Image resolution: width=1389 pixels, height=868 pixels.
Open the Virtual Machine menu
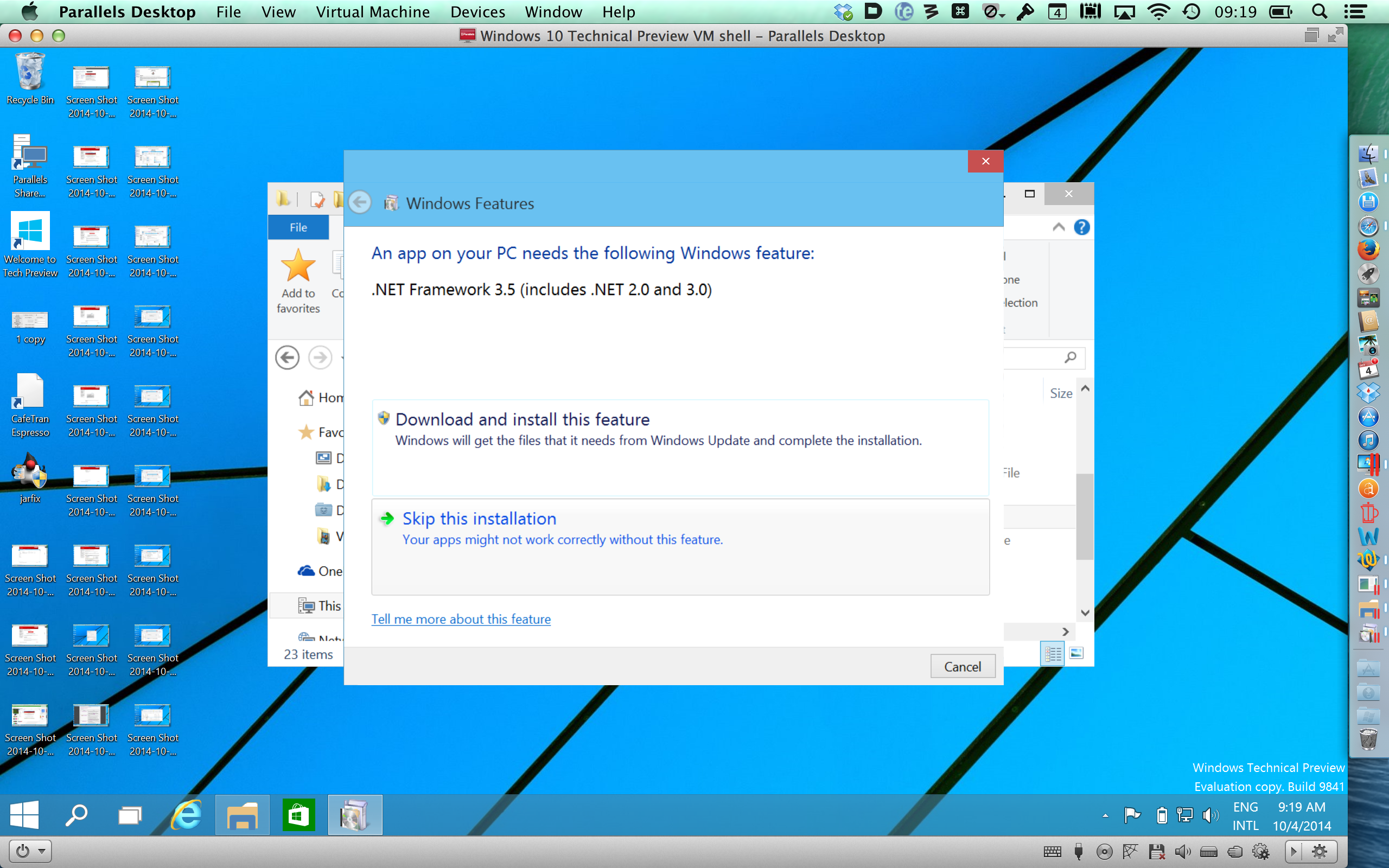373,12
